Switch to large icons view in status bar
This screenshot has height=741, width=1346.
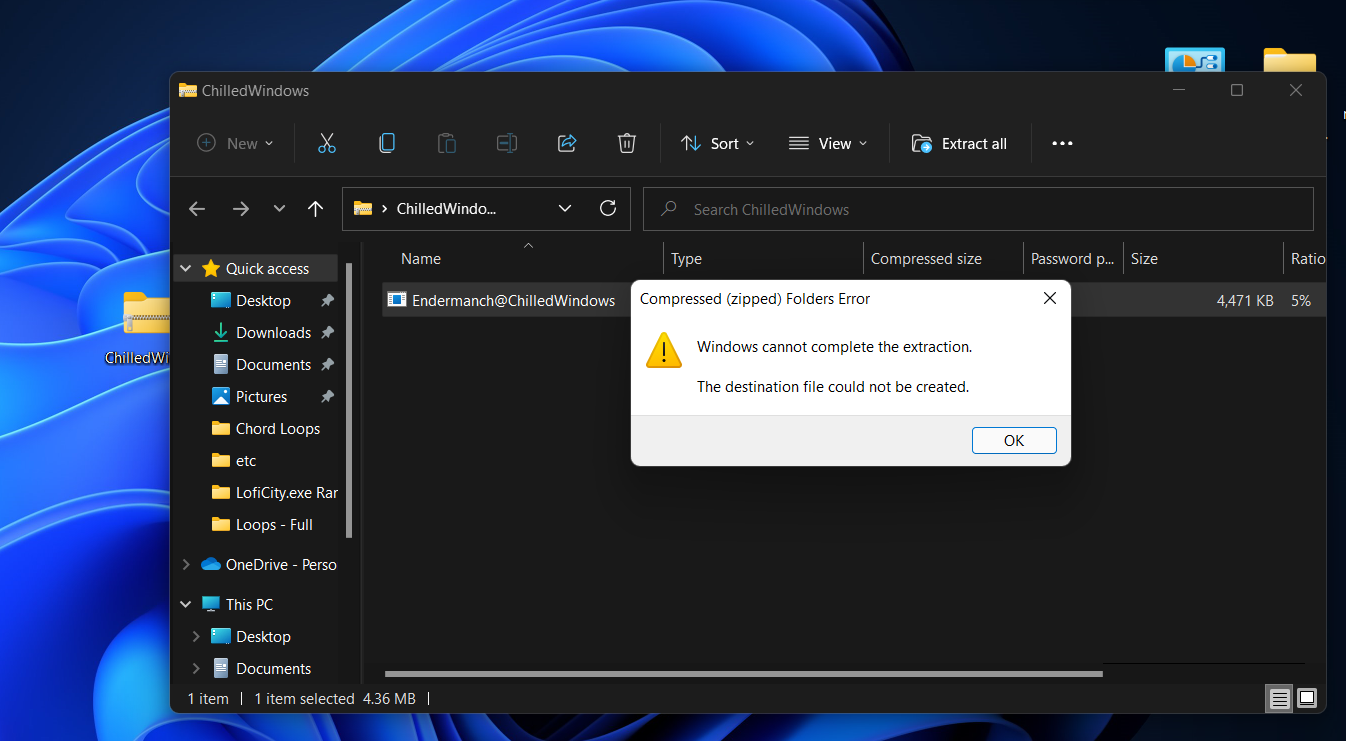click(x=1307, y=698)
